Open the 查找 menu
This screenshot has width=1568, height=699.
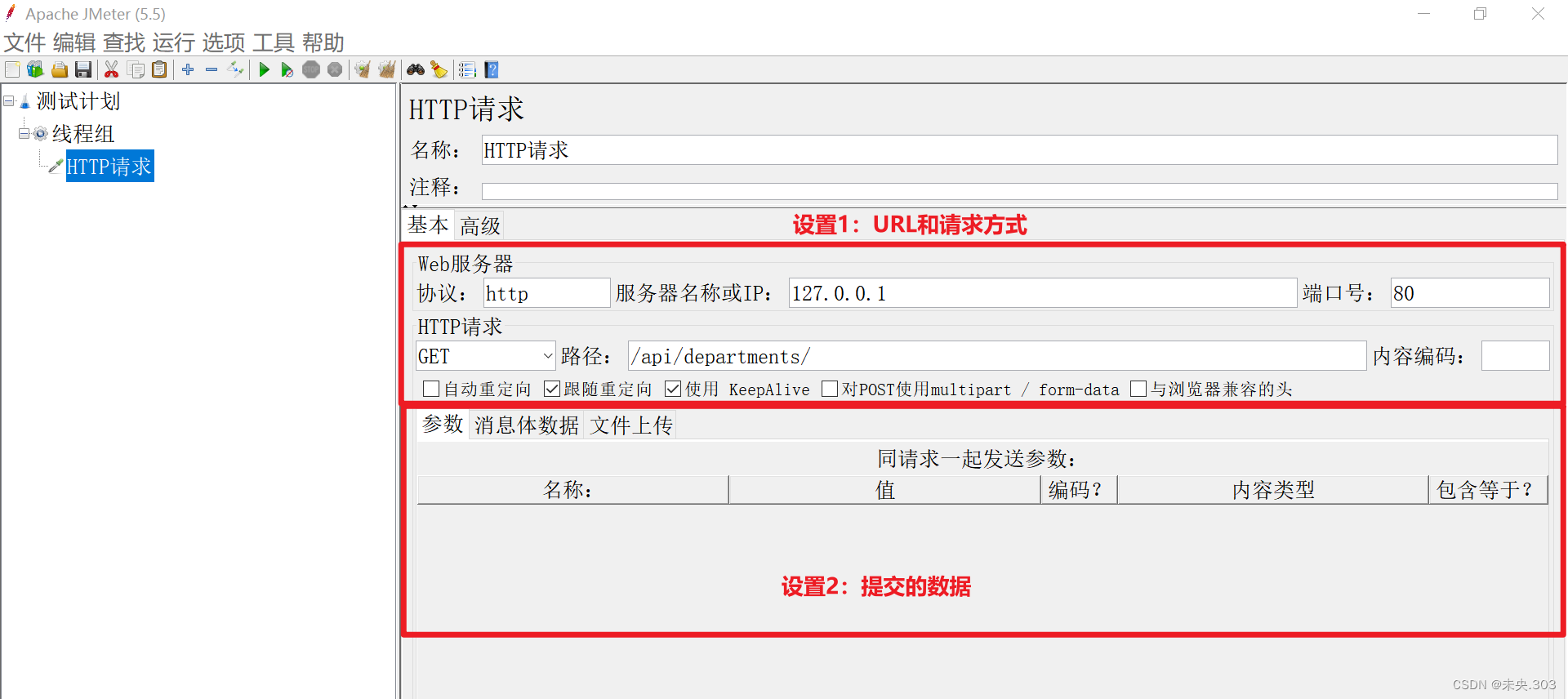tap(124, 42)
